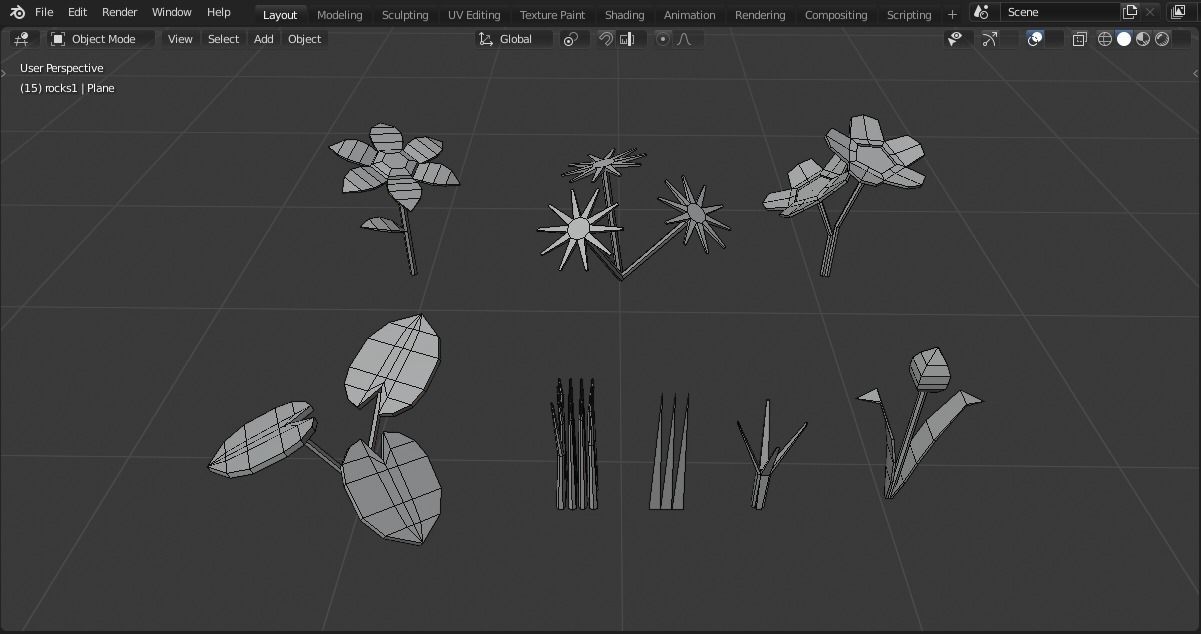1201x634 pixels.
Task: Click the new scene icon
Action: click(x=1130, y=12)
